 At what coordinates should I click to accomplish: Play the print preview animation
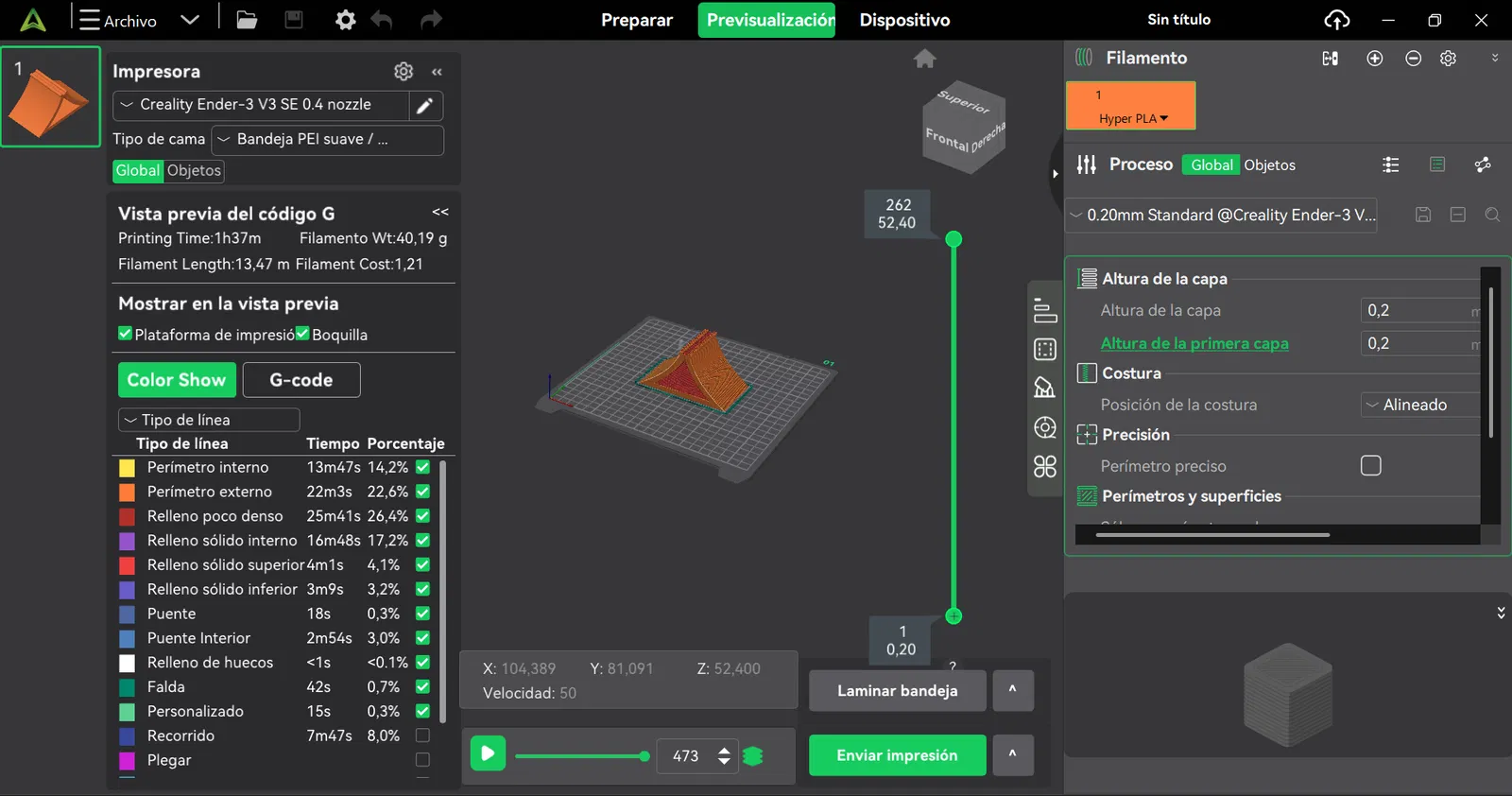click(x=488, y=753)
